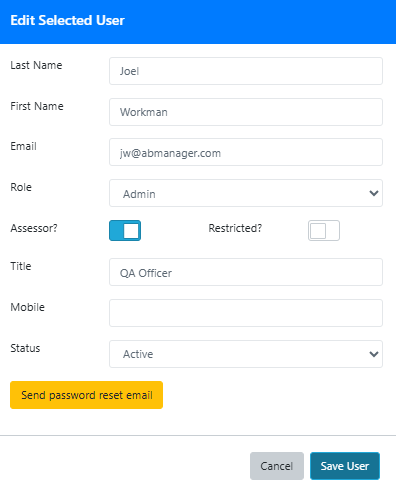The image size is (396, 491).
Task: Send password reset email
Action: [86, 395]
